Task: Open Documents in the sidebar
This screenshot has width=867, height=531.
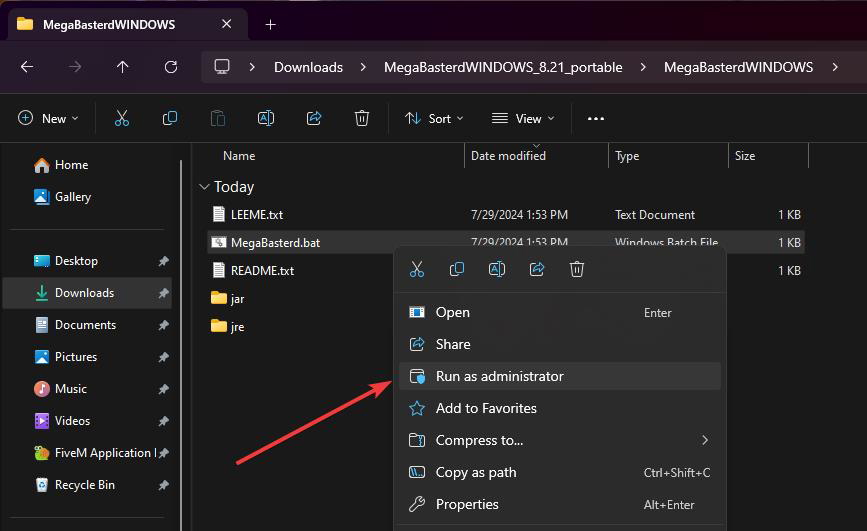Action: click(87, 325)
